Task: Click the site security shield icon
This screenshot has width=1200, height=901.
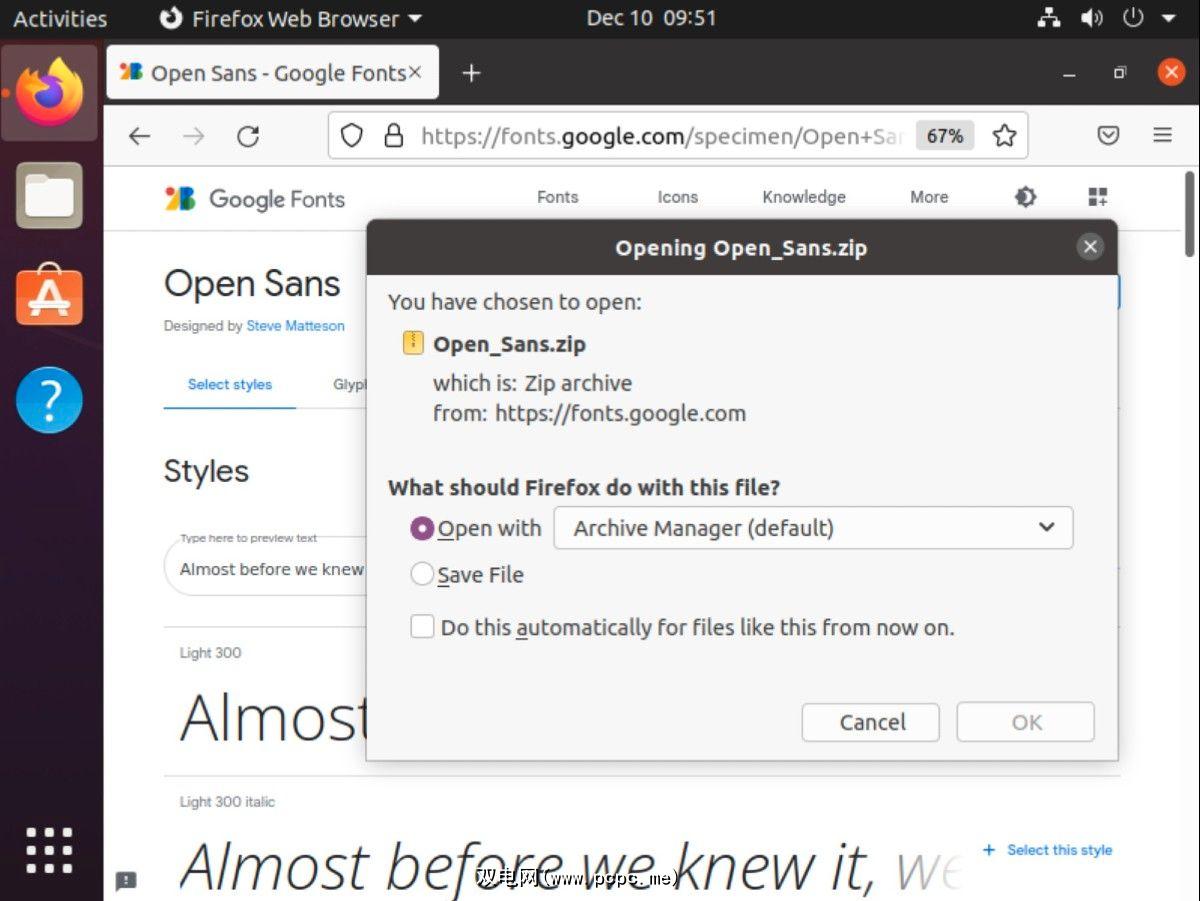Action: 351,136
